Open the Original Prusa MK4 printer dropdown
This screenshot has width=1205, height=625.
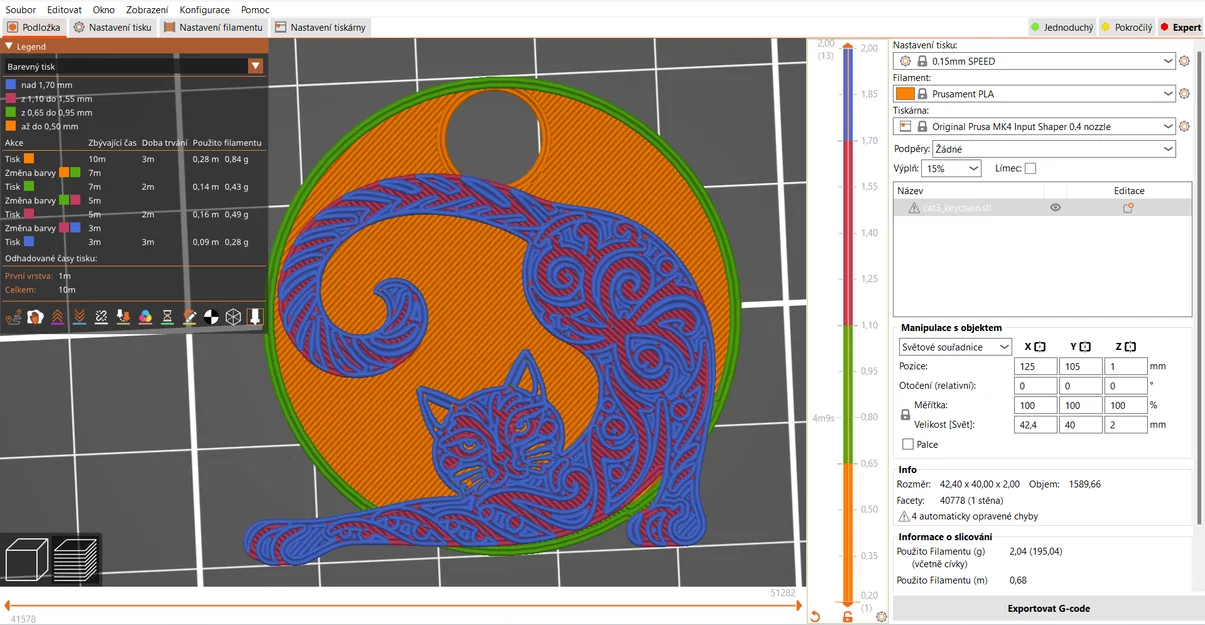coord(1035,127)
